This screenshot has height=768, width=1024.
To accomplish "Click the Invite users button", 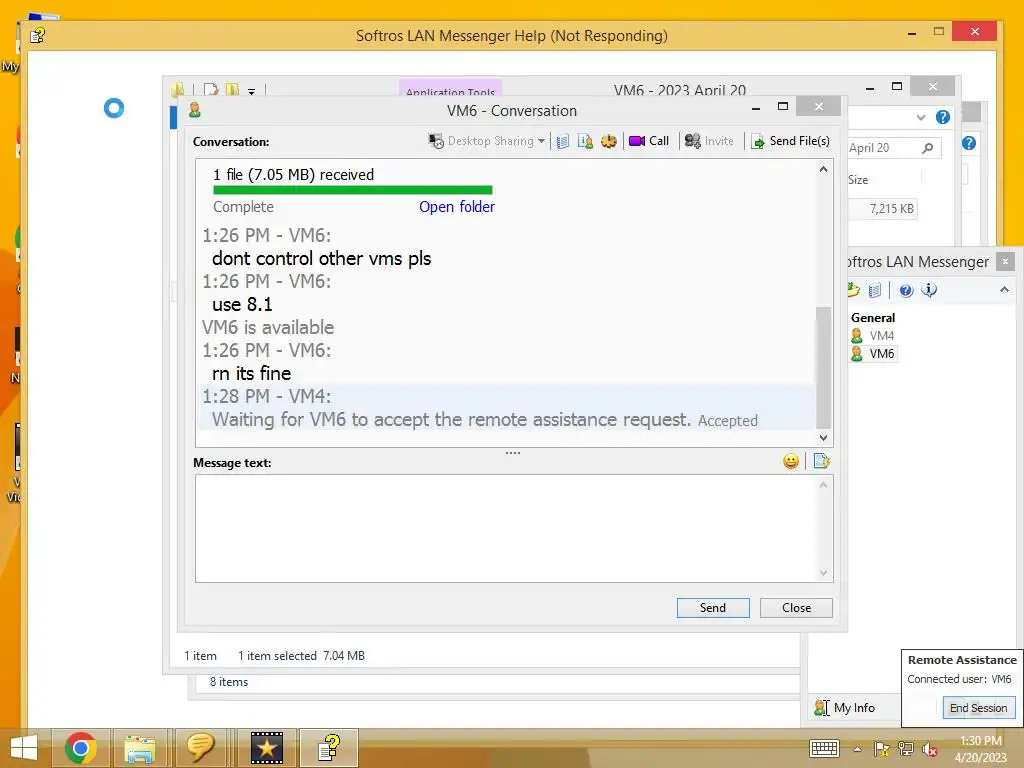I will tap(709, 141).
